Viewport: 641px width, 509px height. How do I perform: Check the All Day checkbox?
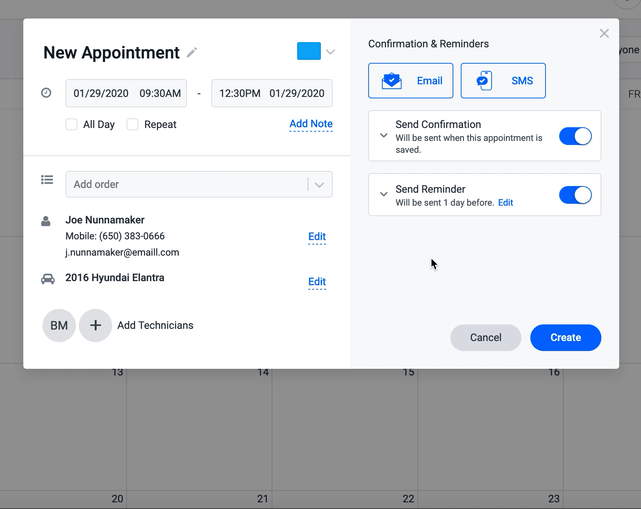coord(72,124)
